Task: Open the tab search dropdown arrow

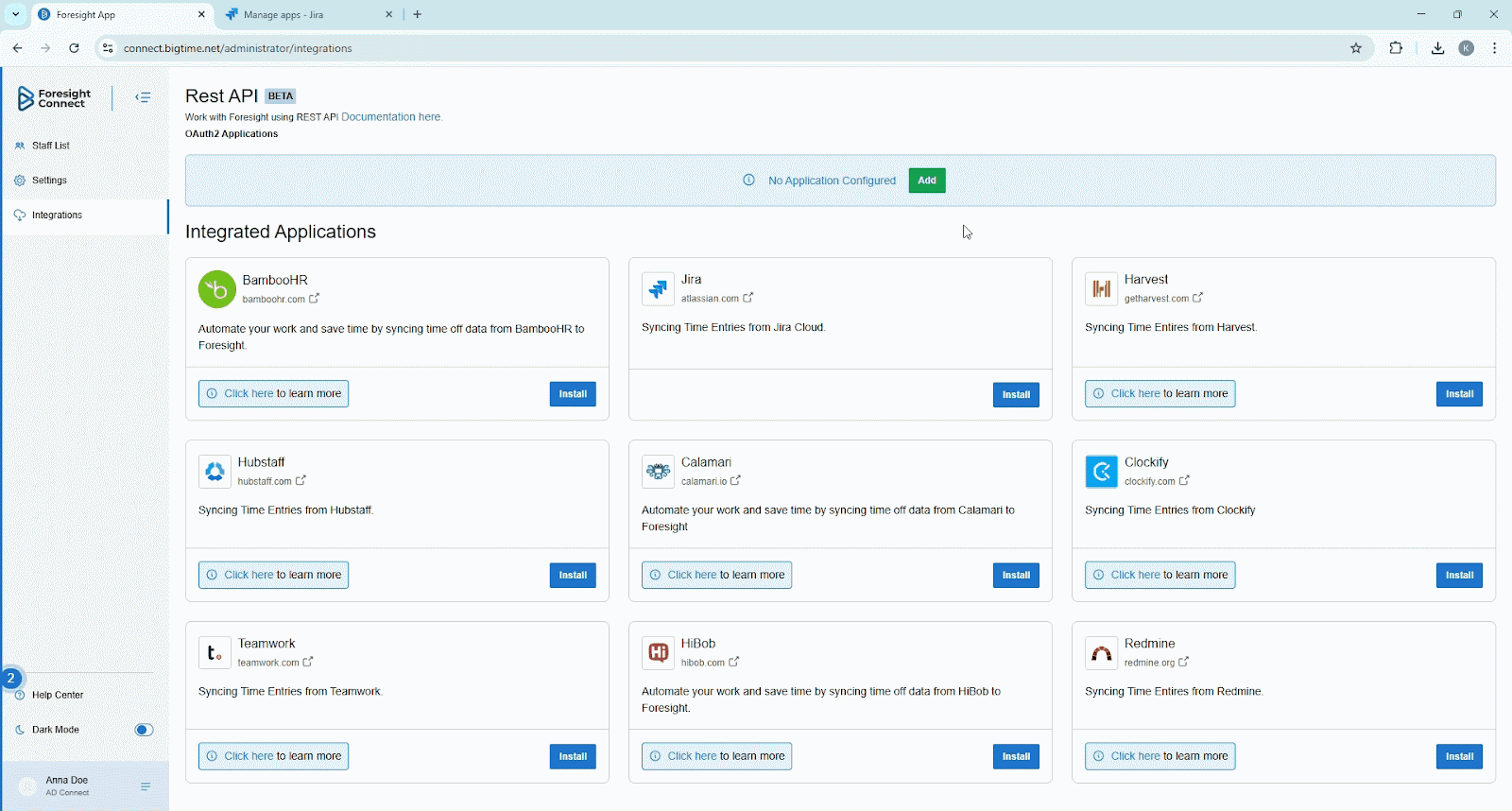Action: pyautogui.click(x=16, y=14)
